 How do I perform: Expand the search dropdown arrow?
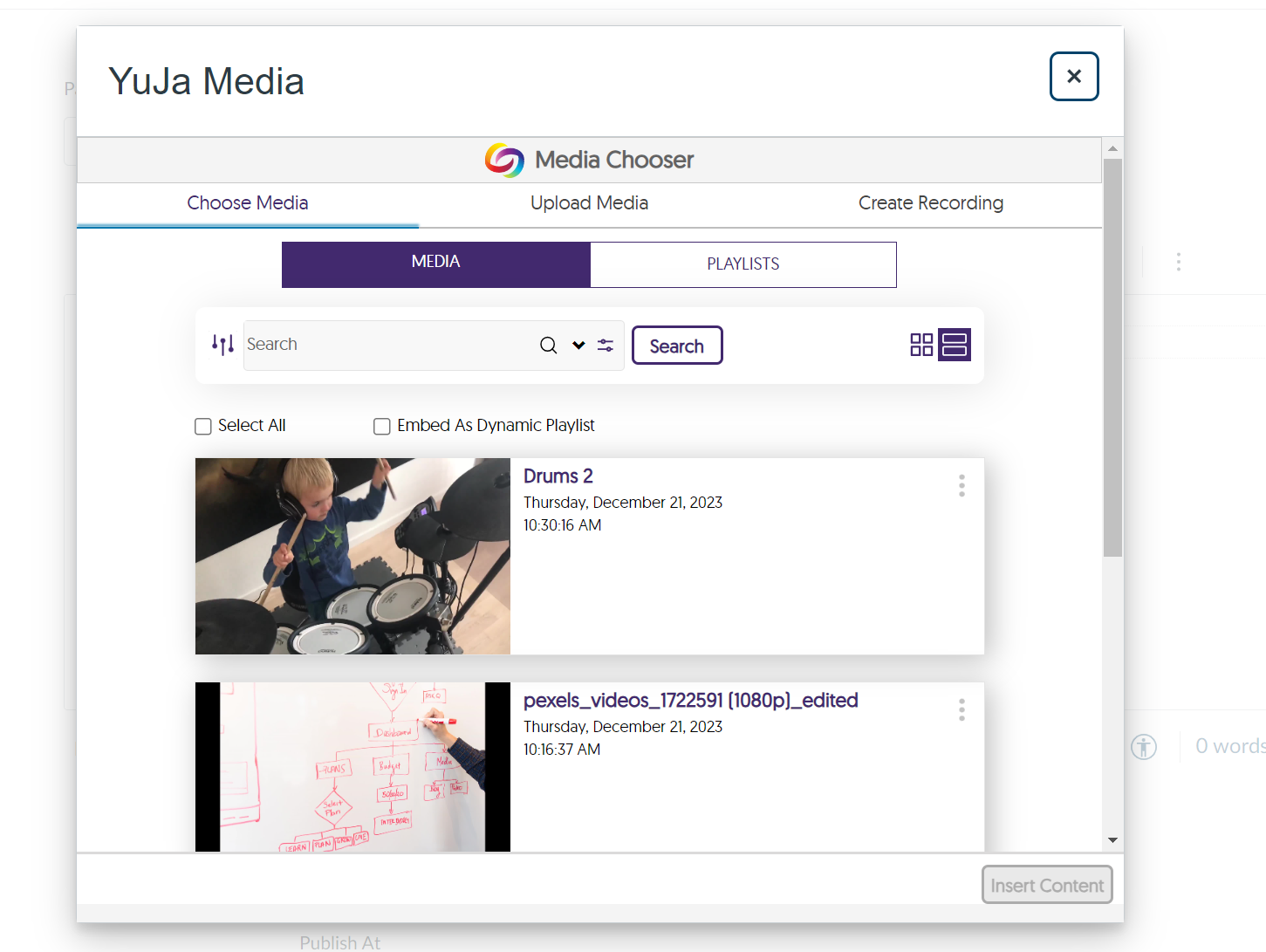click(x=578, y=345)
